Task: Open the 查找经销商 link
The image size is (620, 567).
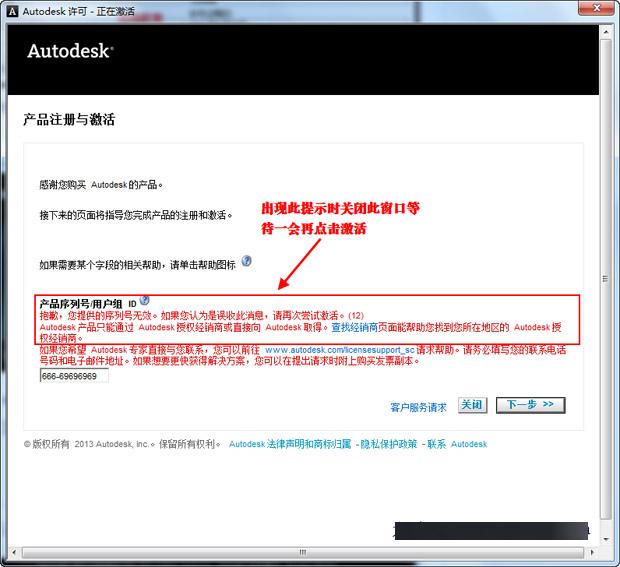Action: tap(355, 327)
